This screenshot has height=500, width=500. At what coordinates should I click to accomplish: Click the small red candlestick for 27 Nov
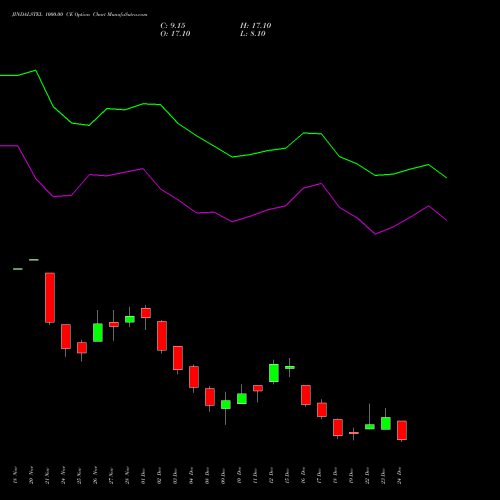(114, 324)
